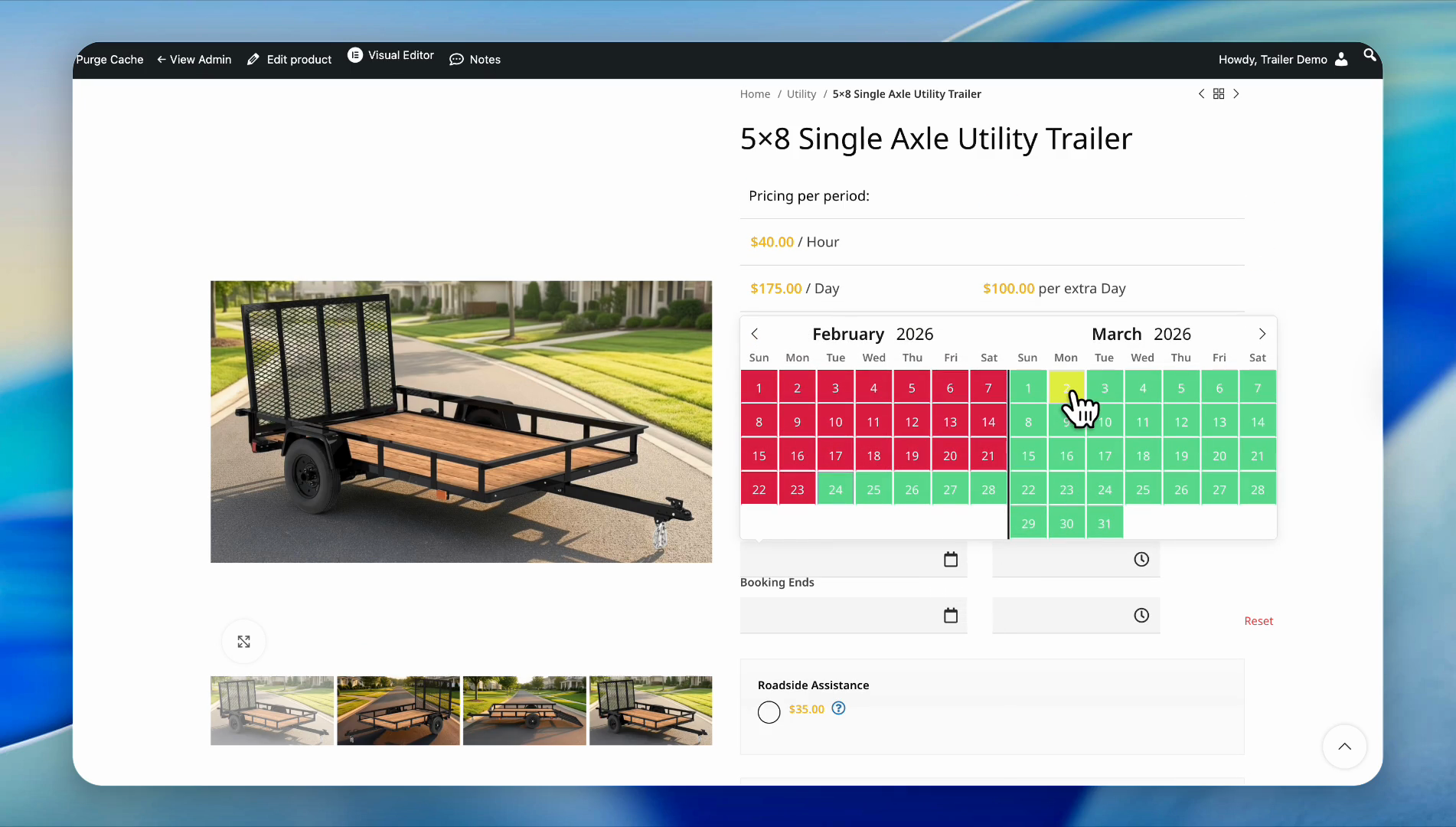Select green February 24 date cell

(x=835, y=489)
